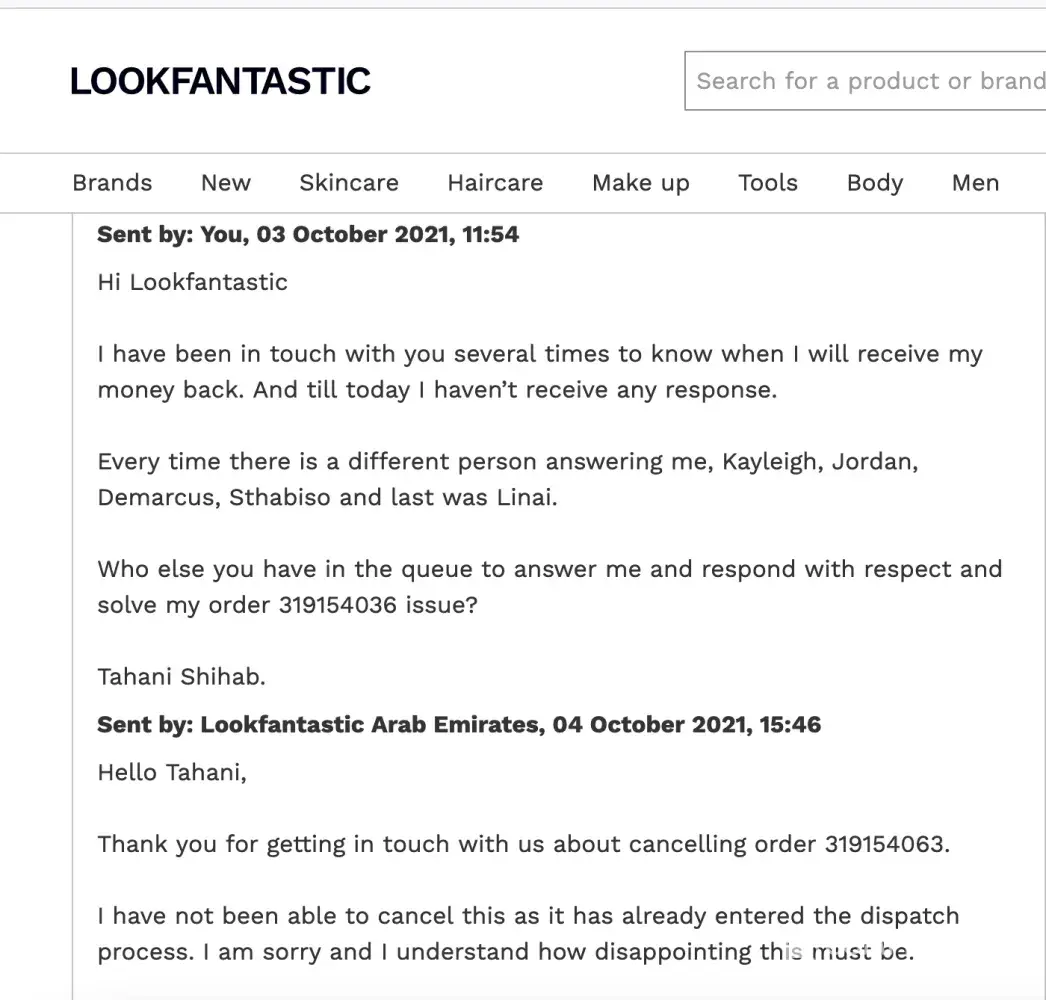Click the 'Tahani Shihab.' signature
This screenshot has width=1046, height=1000.
pyautogui.click(x=181, y=677)
